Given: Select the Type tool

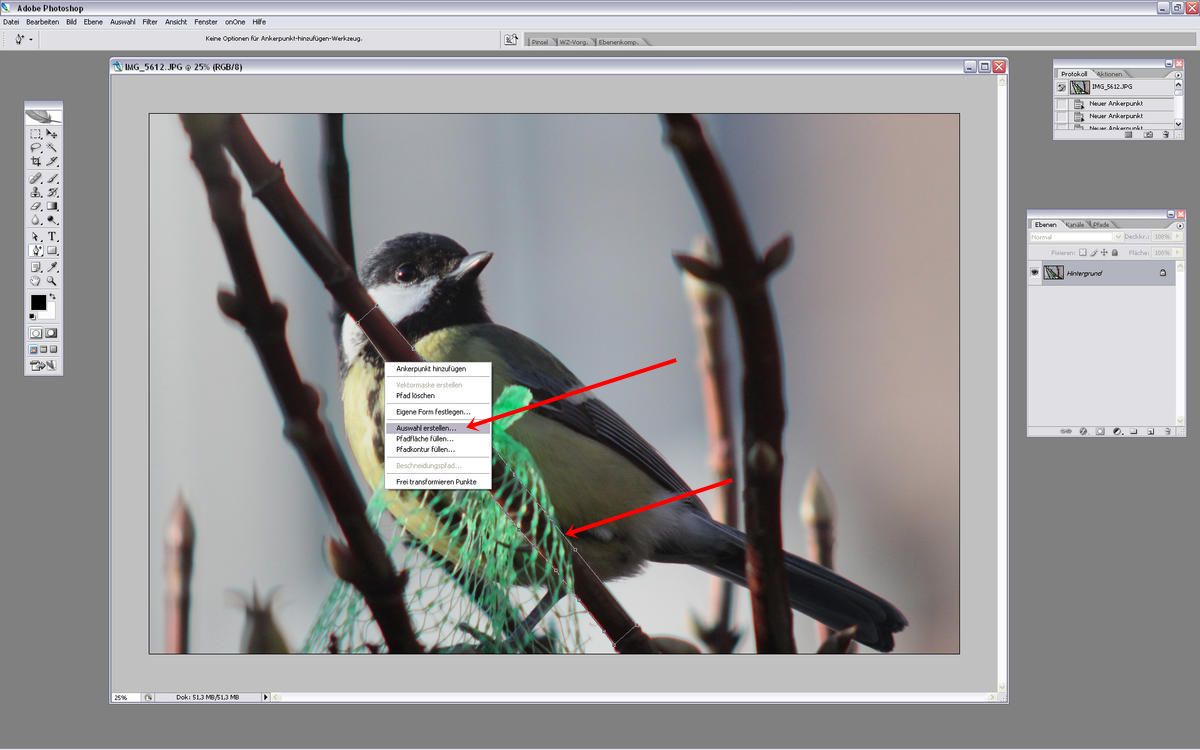Looking at the screenshot, I should (53, 237).
